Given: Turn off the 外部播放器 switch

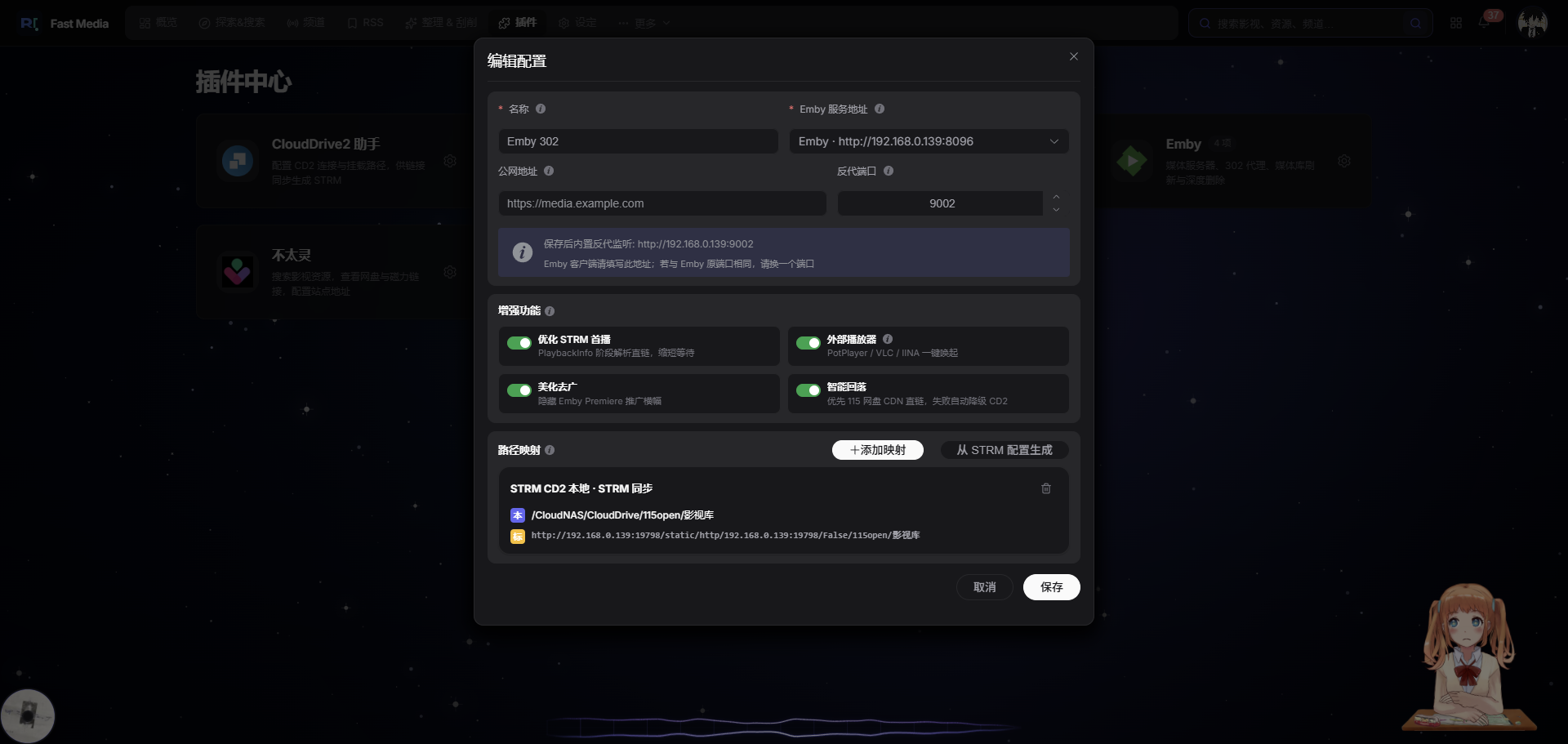Looking at the screenshot, I should coord(808,343).
